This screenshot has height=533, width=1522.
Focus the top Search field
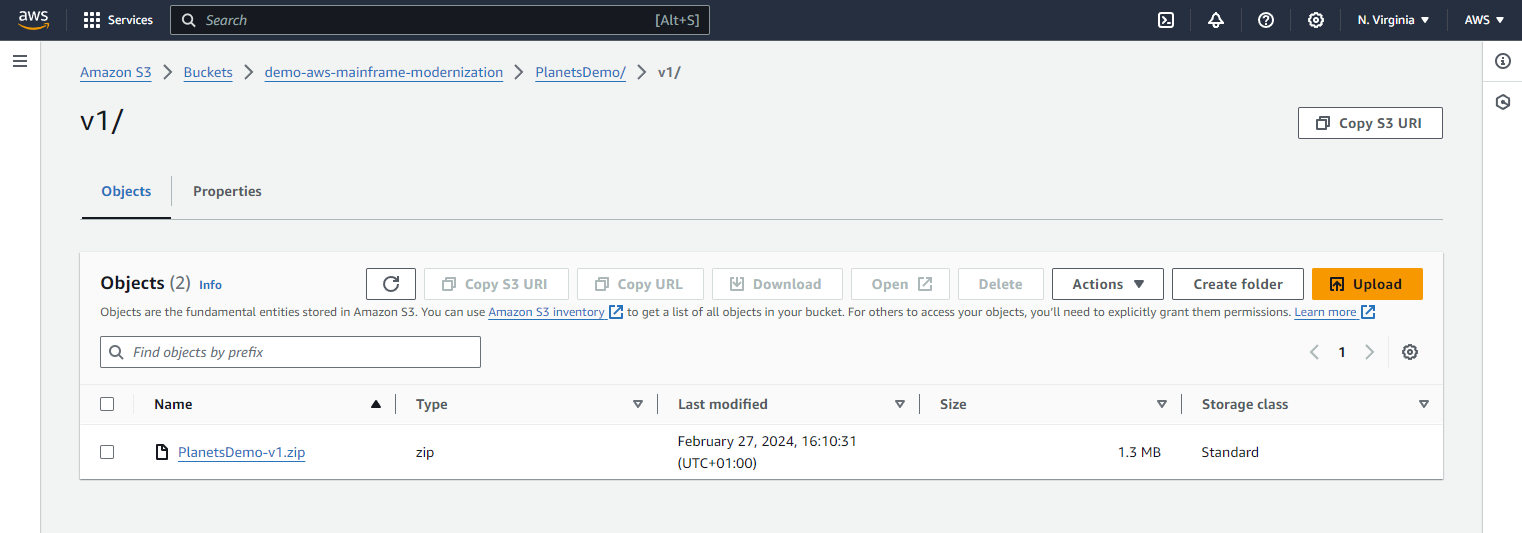[x=440, y=20]
